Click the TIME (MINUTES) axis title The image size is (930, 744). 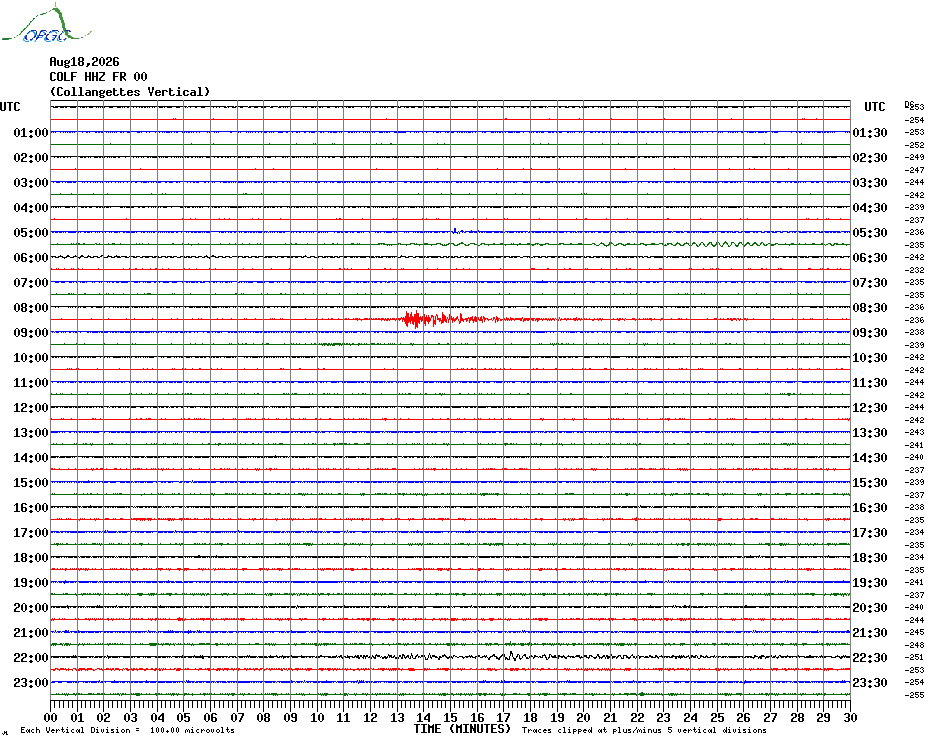[x=462, y=729]
